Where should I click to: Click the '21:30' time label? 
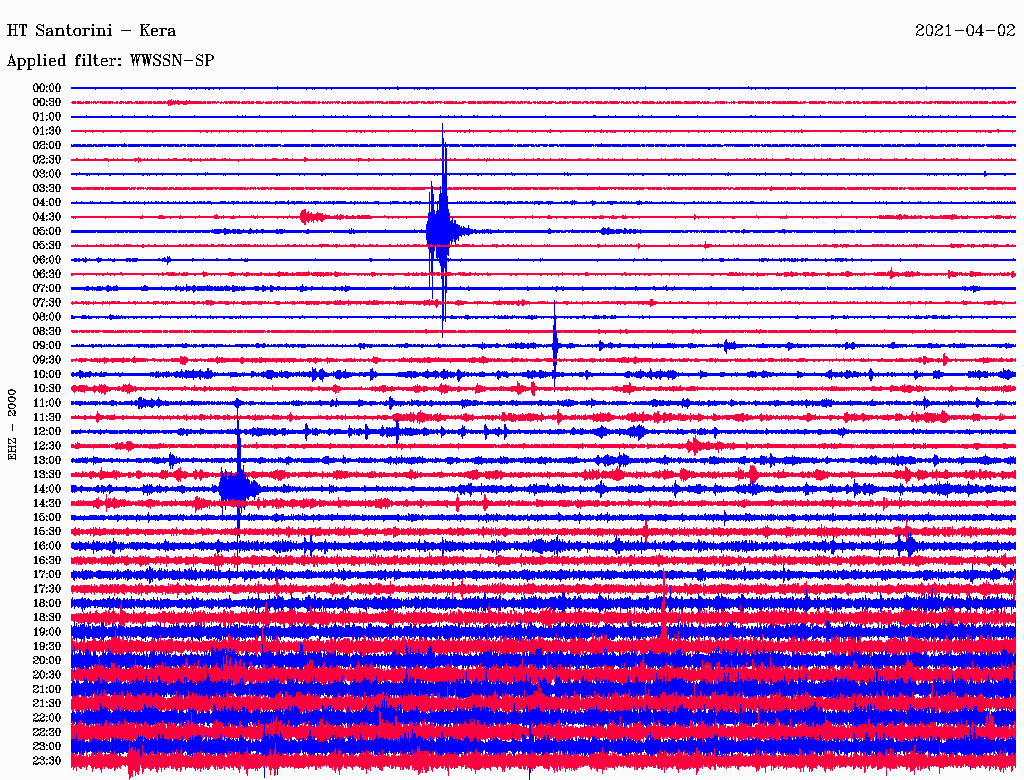46,704
